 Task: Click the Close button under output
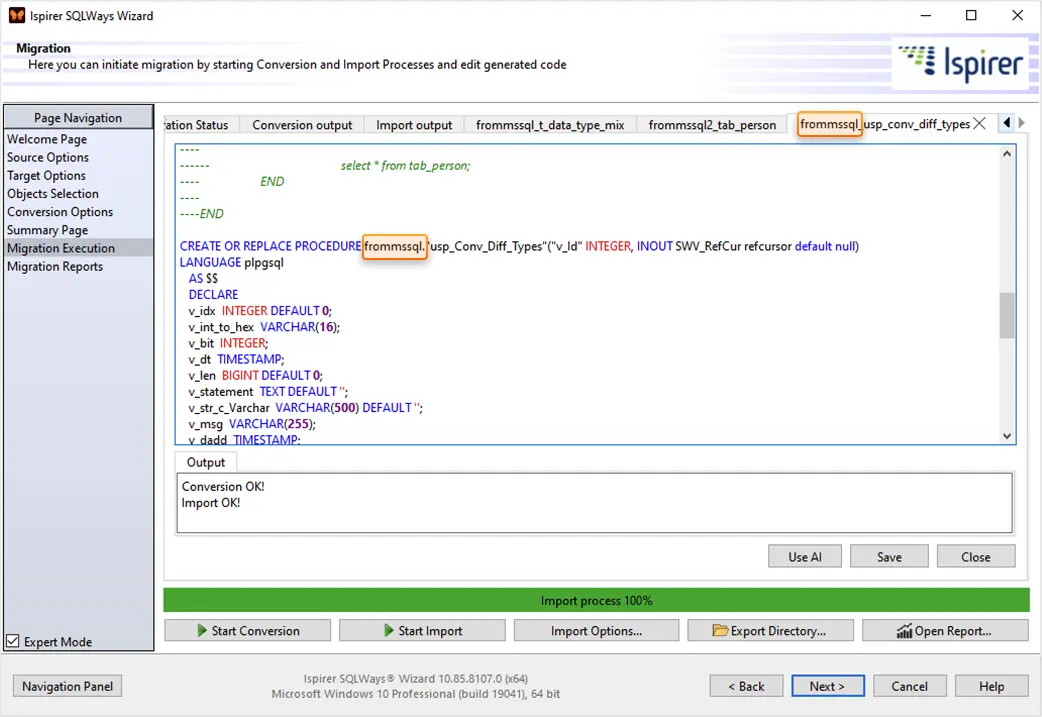pyautogui.click(x=976, y=557)
